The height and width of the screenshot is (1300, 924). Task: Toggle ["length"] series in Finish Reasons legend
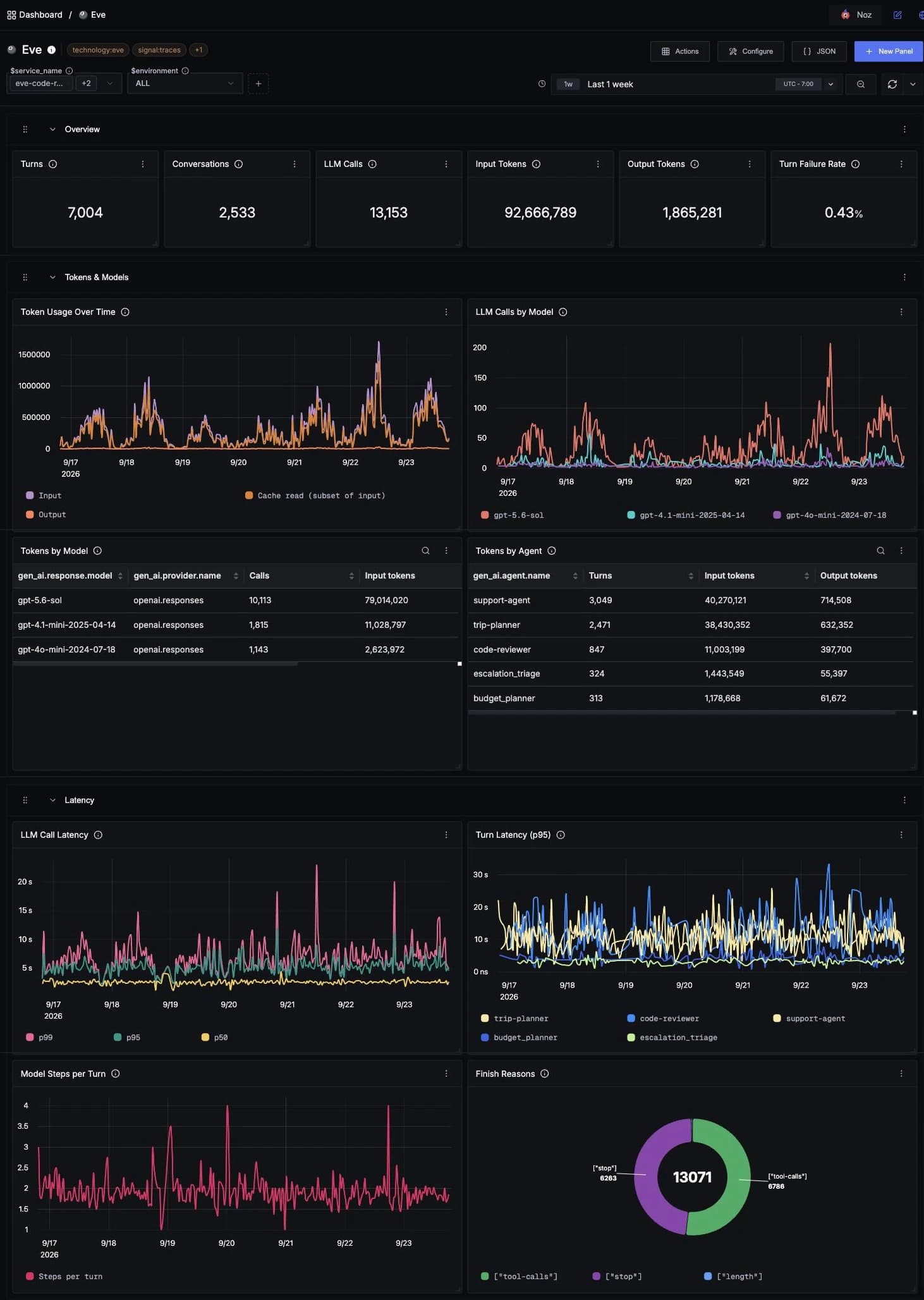733,1277
